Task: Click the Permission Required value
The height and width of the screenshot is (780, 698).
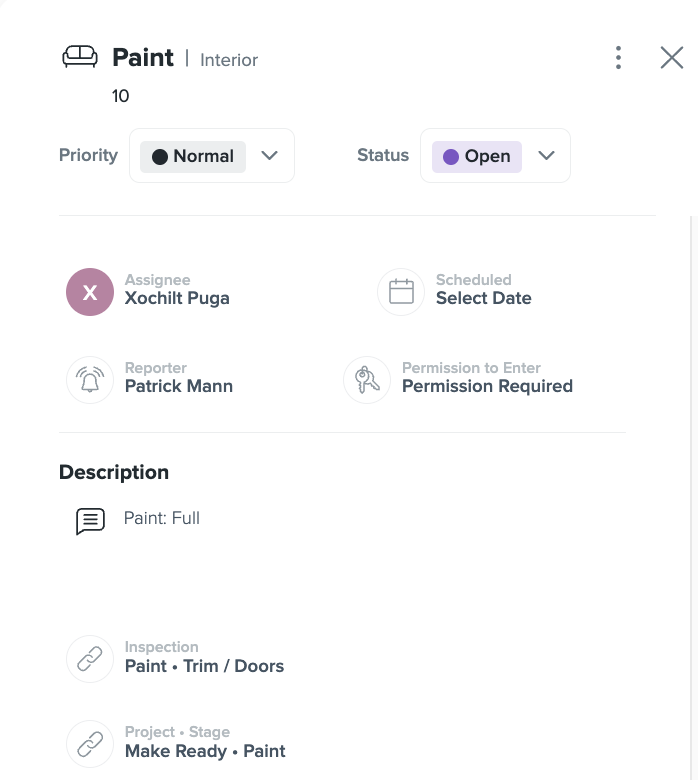Action: point(487,386)
